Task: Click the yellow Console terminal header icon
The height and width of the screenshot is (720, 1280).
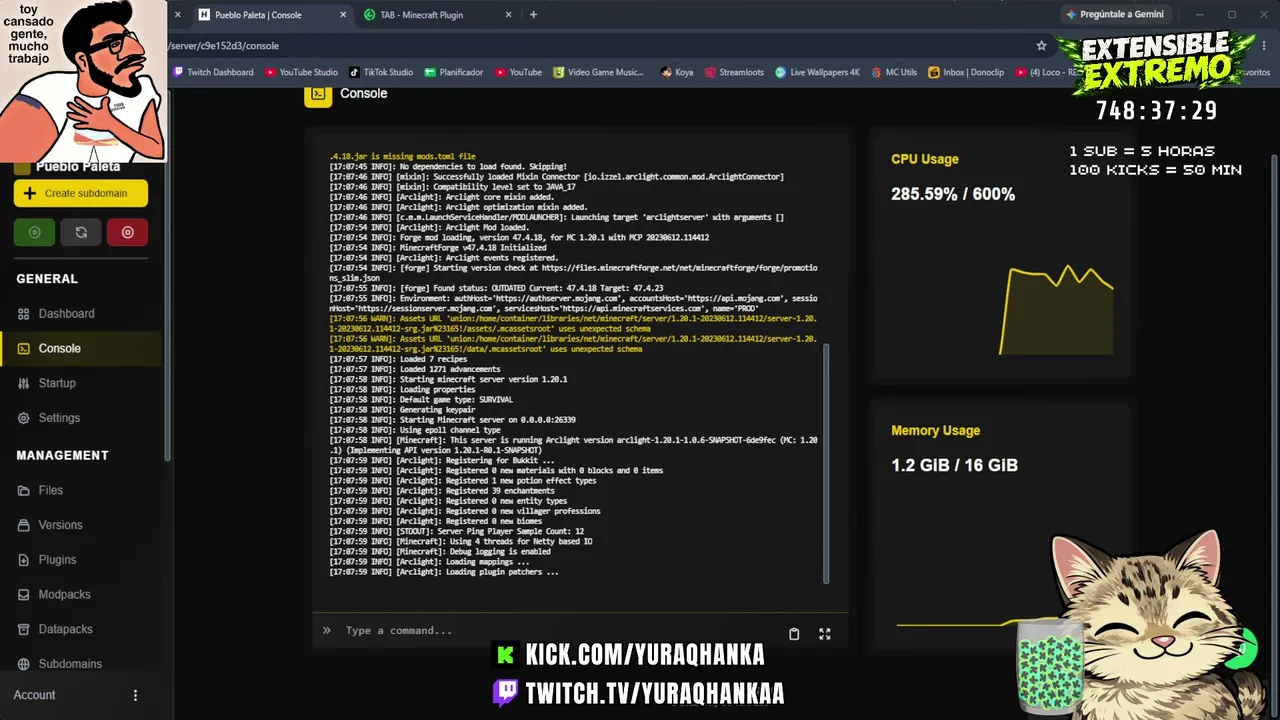Action: 318,94
